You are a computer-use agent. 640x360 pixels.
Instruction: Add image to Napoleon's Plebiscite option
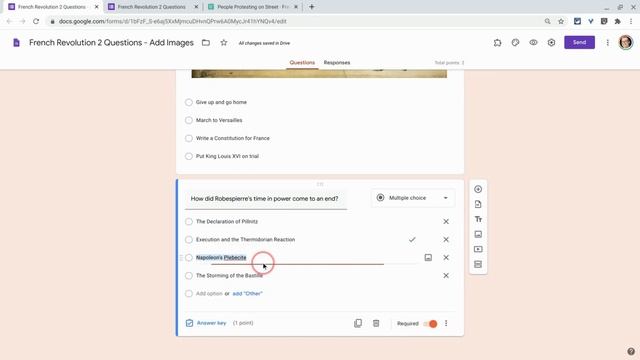(428, 258)
